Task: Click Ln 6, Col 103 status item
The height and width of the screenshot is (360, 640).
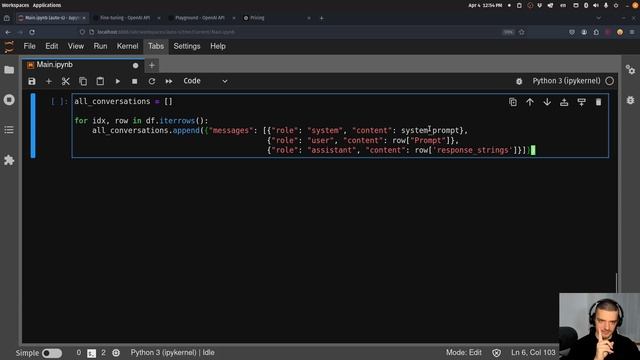Action: 533,352
